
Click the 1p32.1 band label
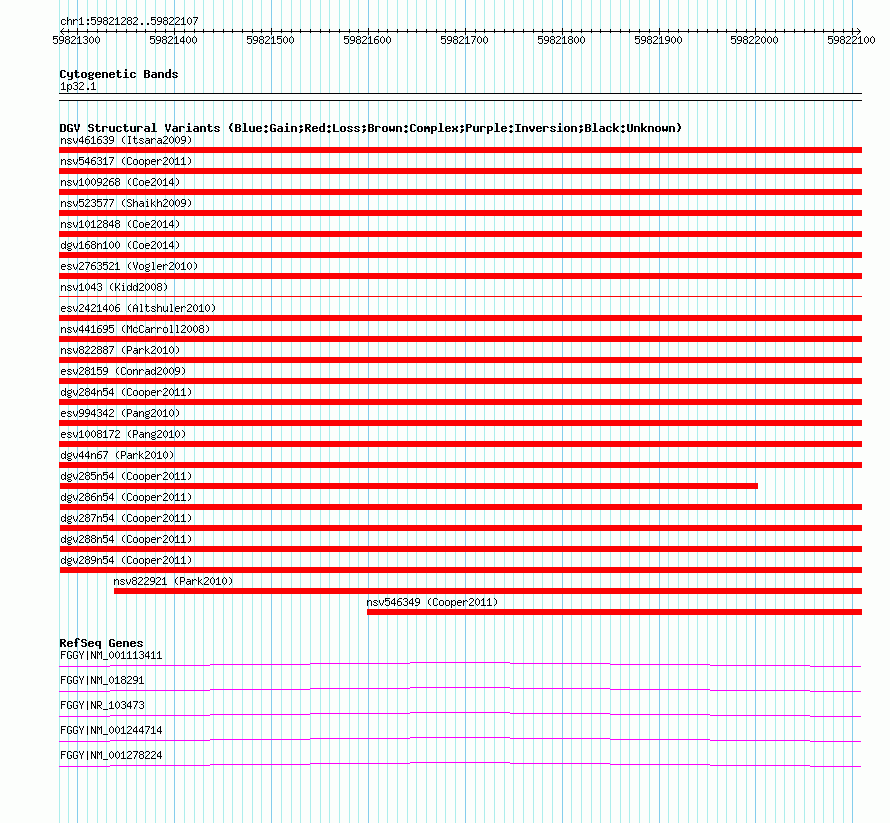point(78,87)
